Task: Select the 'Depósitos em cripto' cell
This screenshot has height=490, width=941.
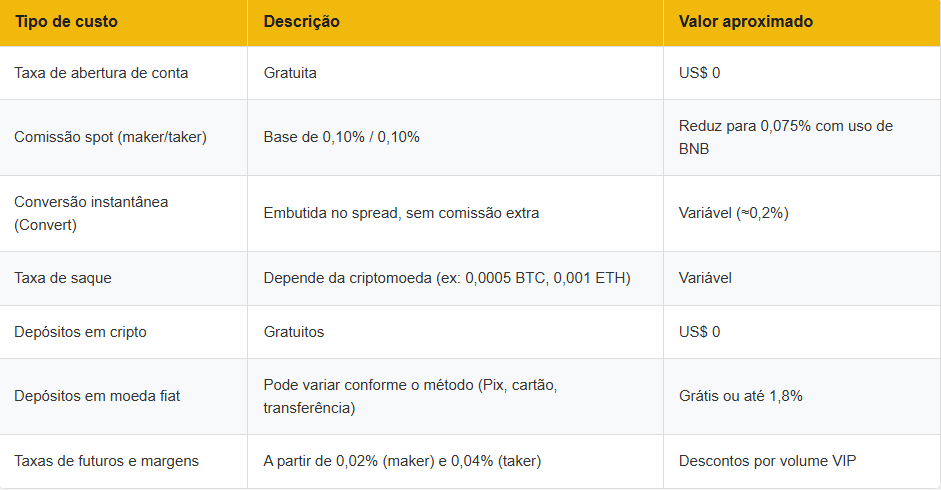Action: coord(80,332)
